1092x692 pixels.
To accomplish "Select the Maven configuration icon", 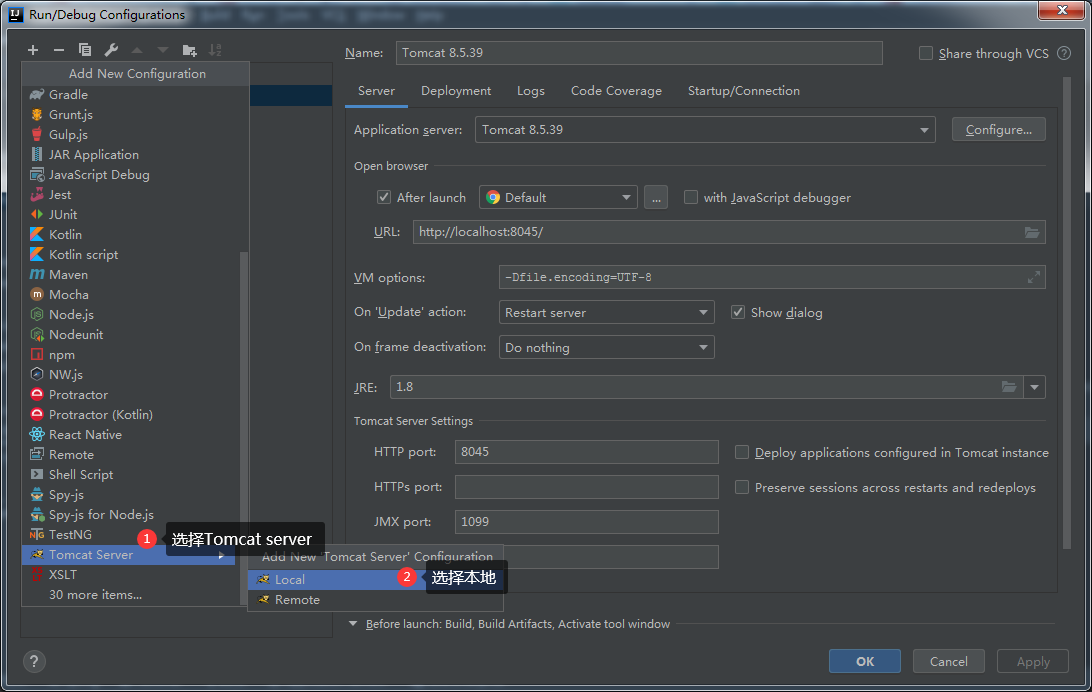I will pos(37,274).
